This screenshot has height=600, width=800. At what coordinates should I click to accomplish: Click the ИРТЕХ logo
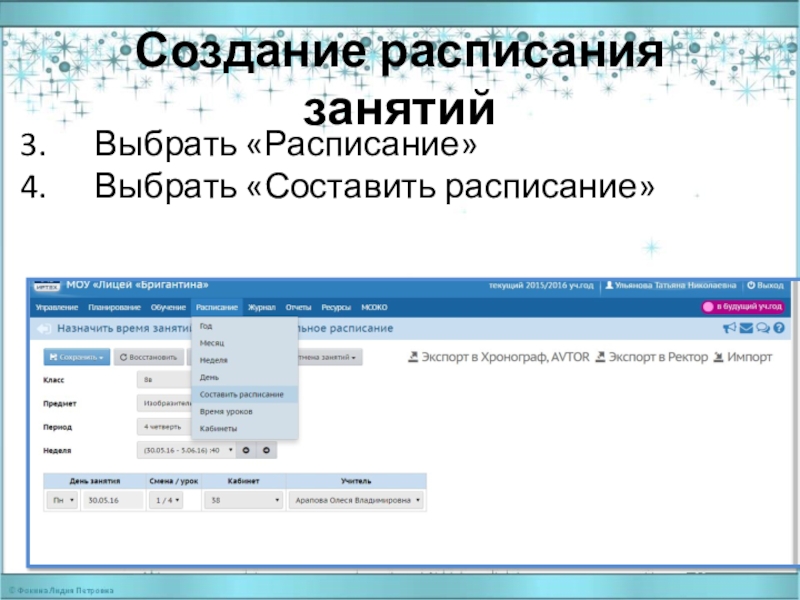pyautogui.click(x=47, y=286)
